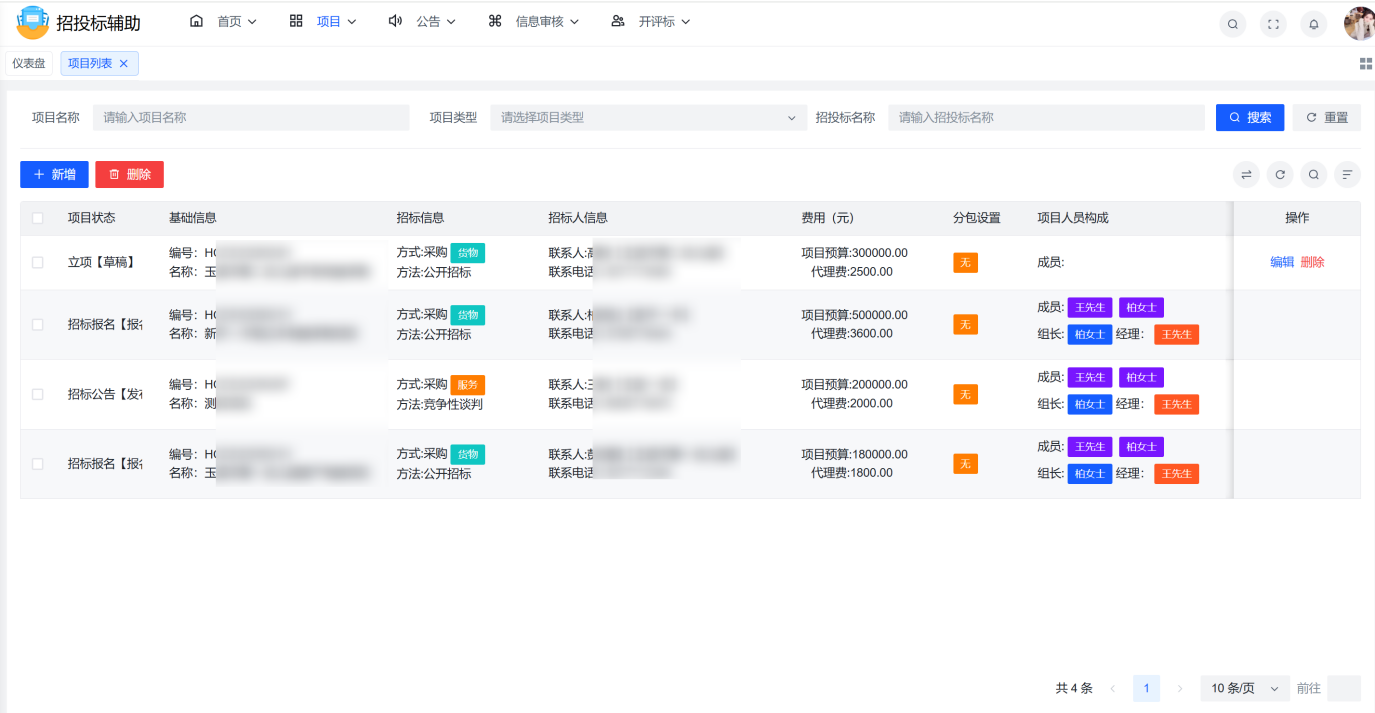This screenshot has width=1375, height=713.
Task: Select all projects with the header checkbox
Action: click(x=38, y=217)
